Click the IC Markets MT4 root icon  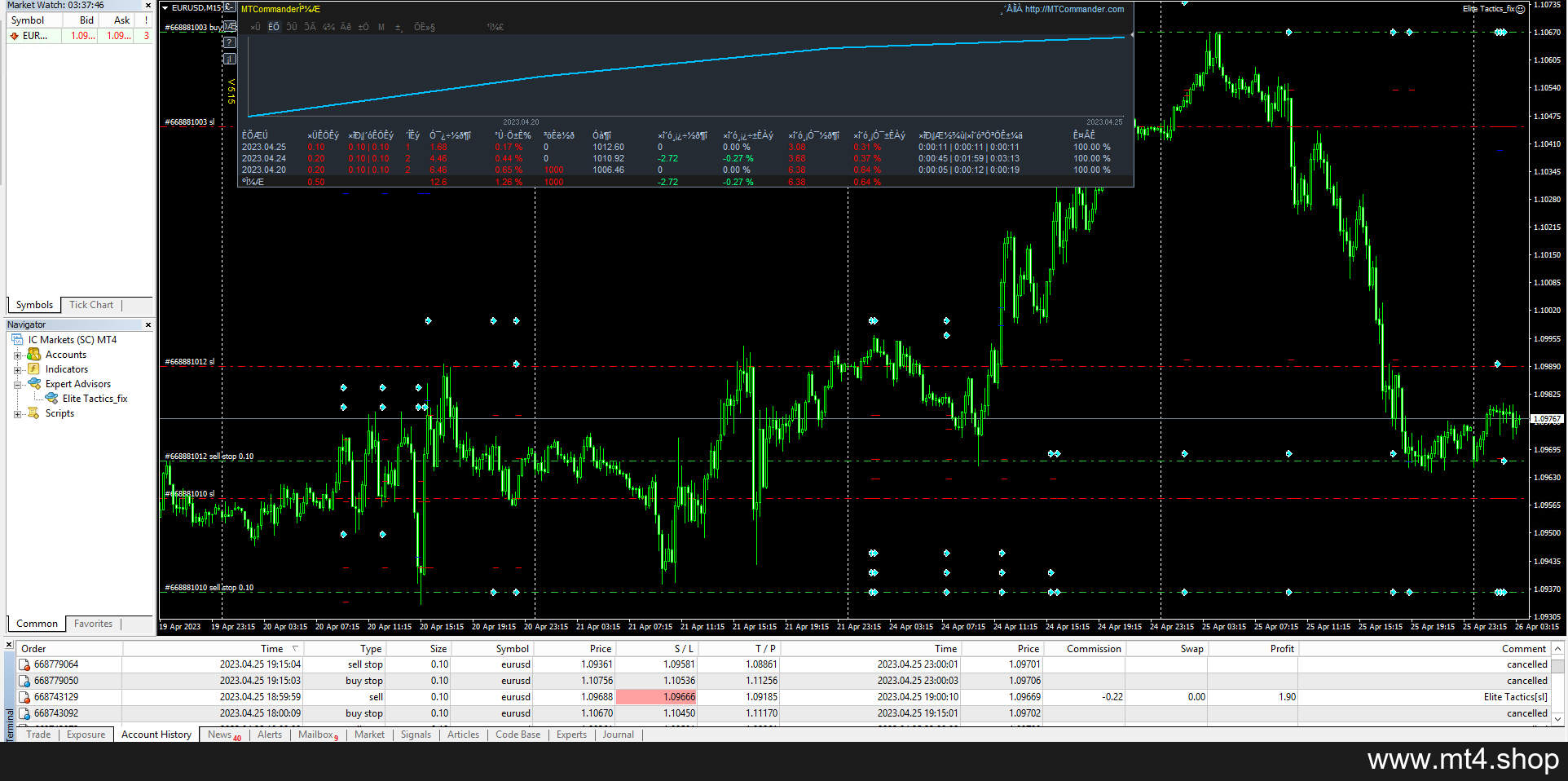[17, 340]
